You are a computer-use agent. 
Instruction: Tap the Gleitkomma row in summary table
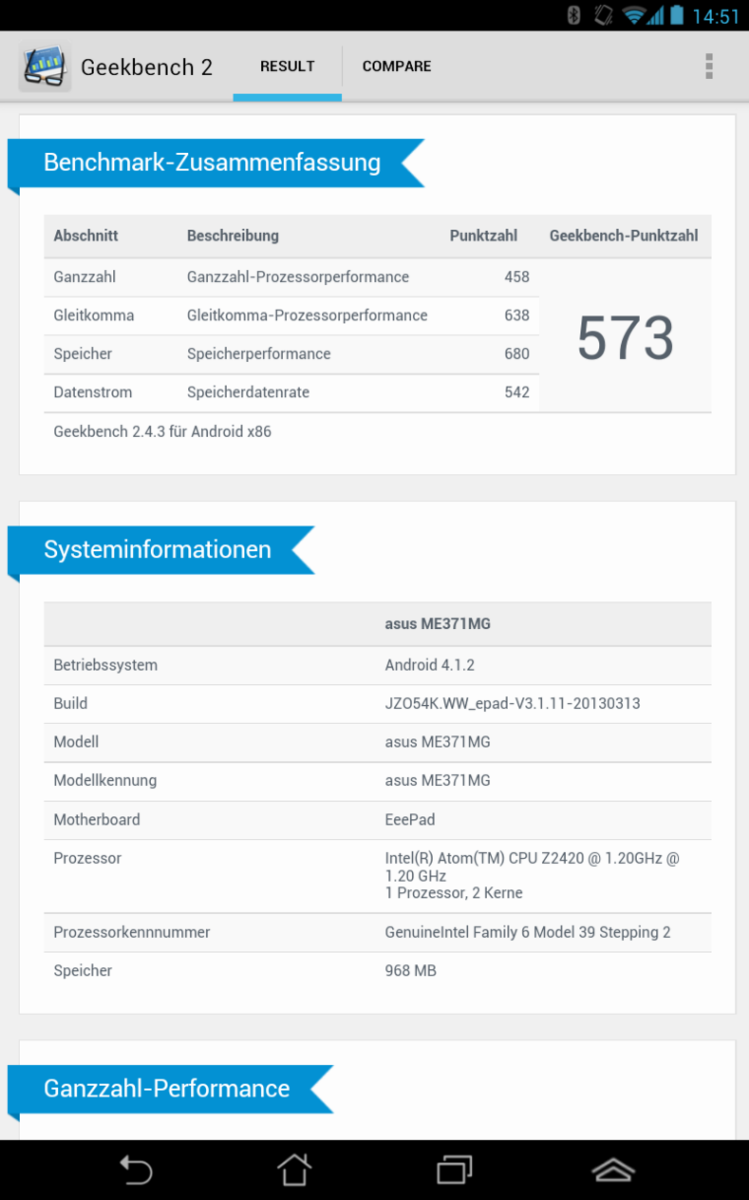coord(290,316)
